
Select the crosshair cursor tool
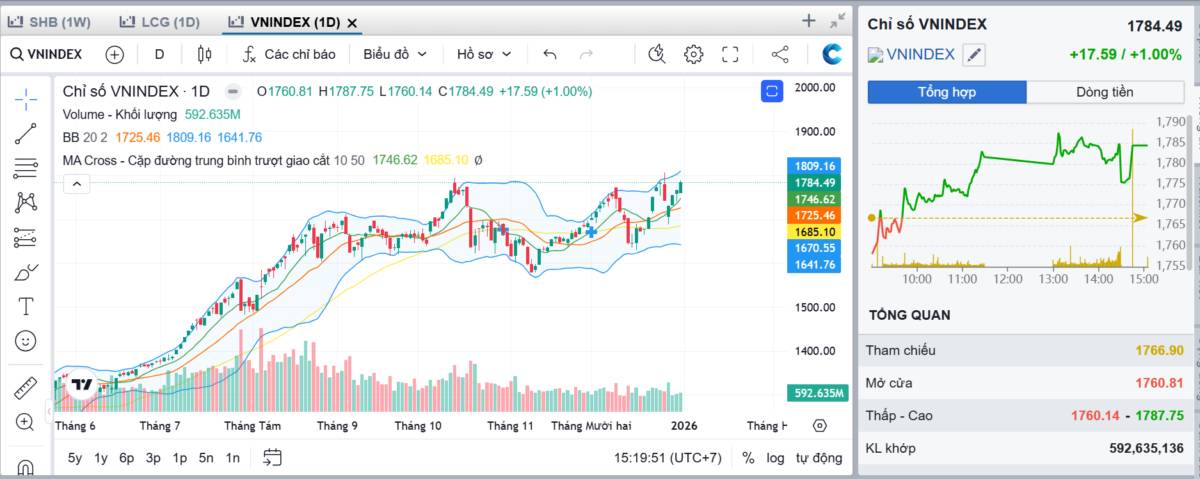tap(26, 98)
